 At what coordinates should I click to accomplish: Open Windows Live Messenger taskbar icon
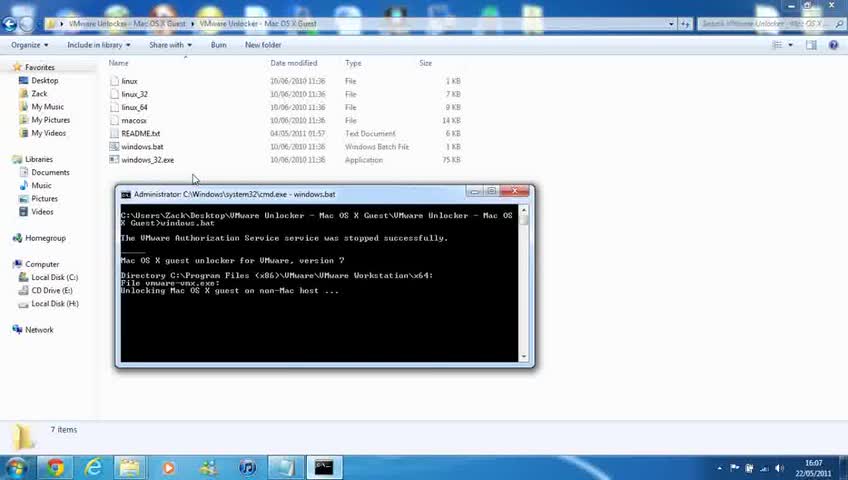pyautogui.click(x=208, y=468)
